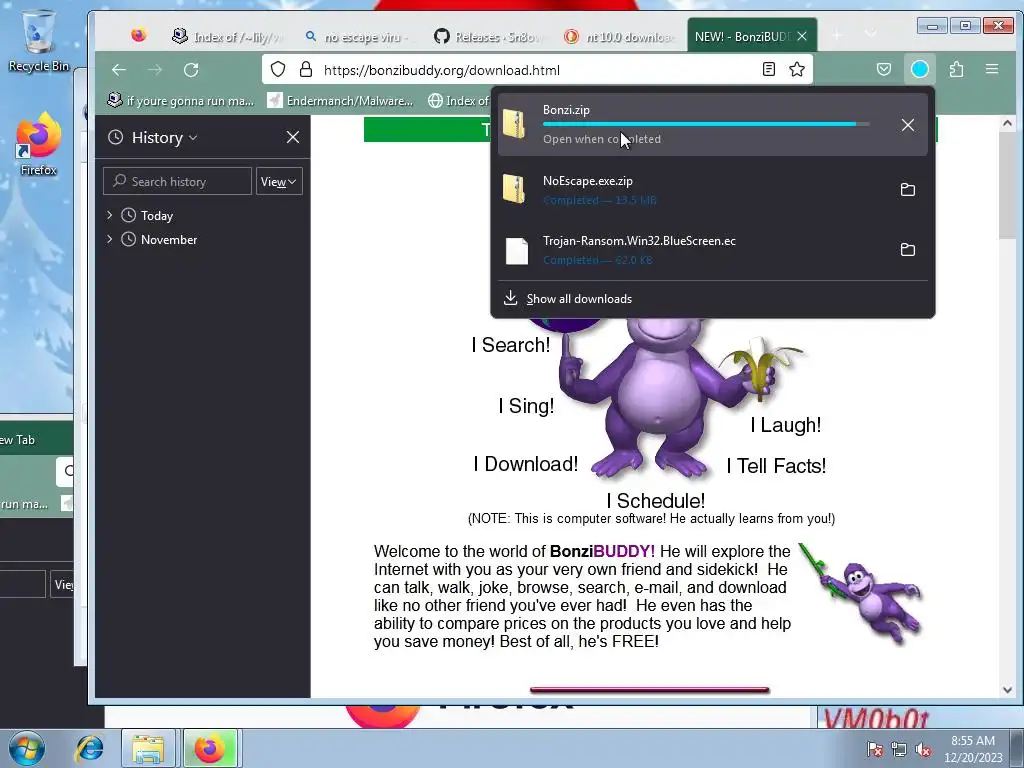Screen dimensions: 1024x768
Task: Click the padlock site info icon
Action: tap(306, 70)
